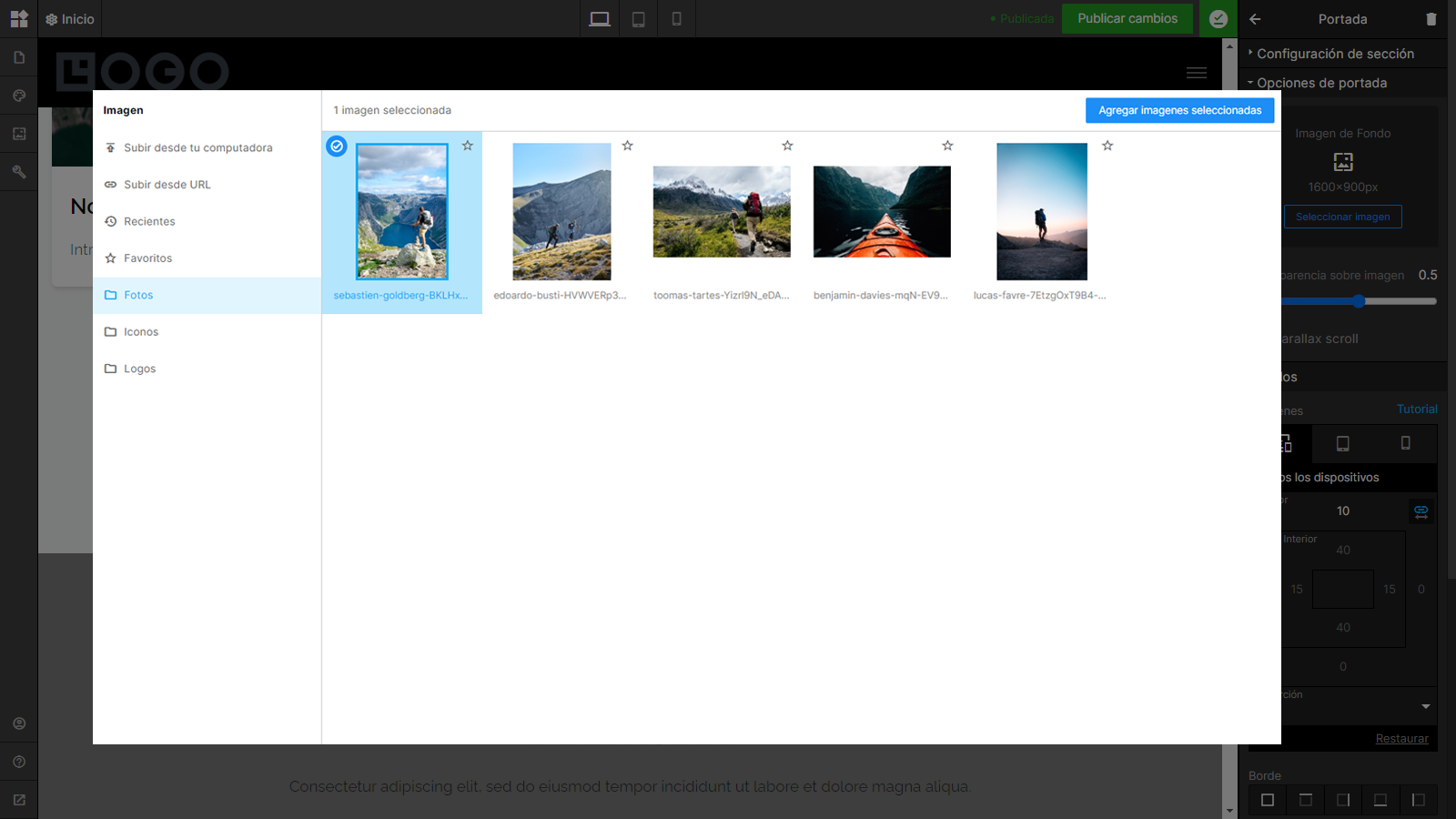Open the Inicio page selector
Image resolution: width=1456 pixels, height=819 pixels.
tap(70, 19)
